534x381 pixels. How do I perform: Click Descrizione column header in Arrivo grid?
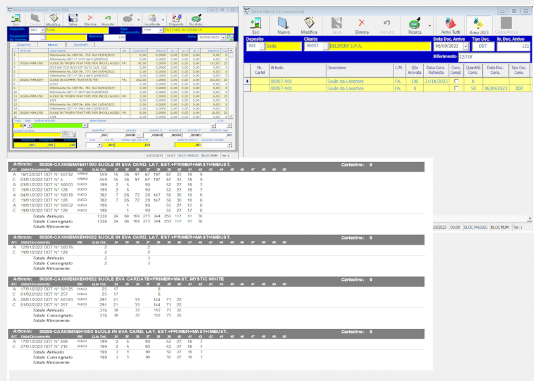coord(360,70)
